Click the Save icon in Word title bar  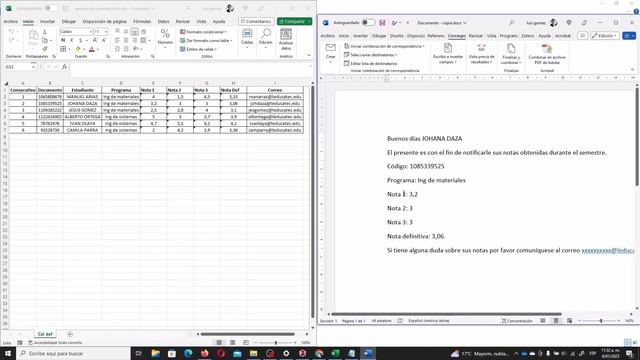point(382,23)
